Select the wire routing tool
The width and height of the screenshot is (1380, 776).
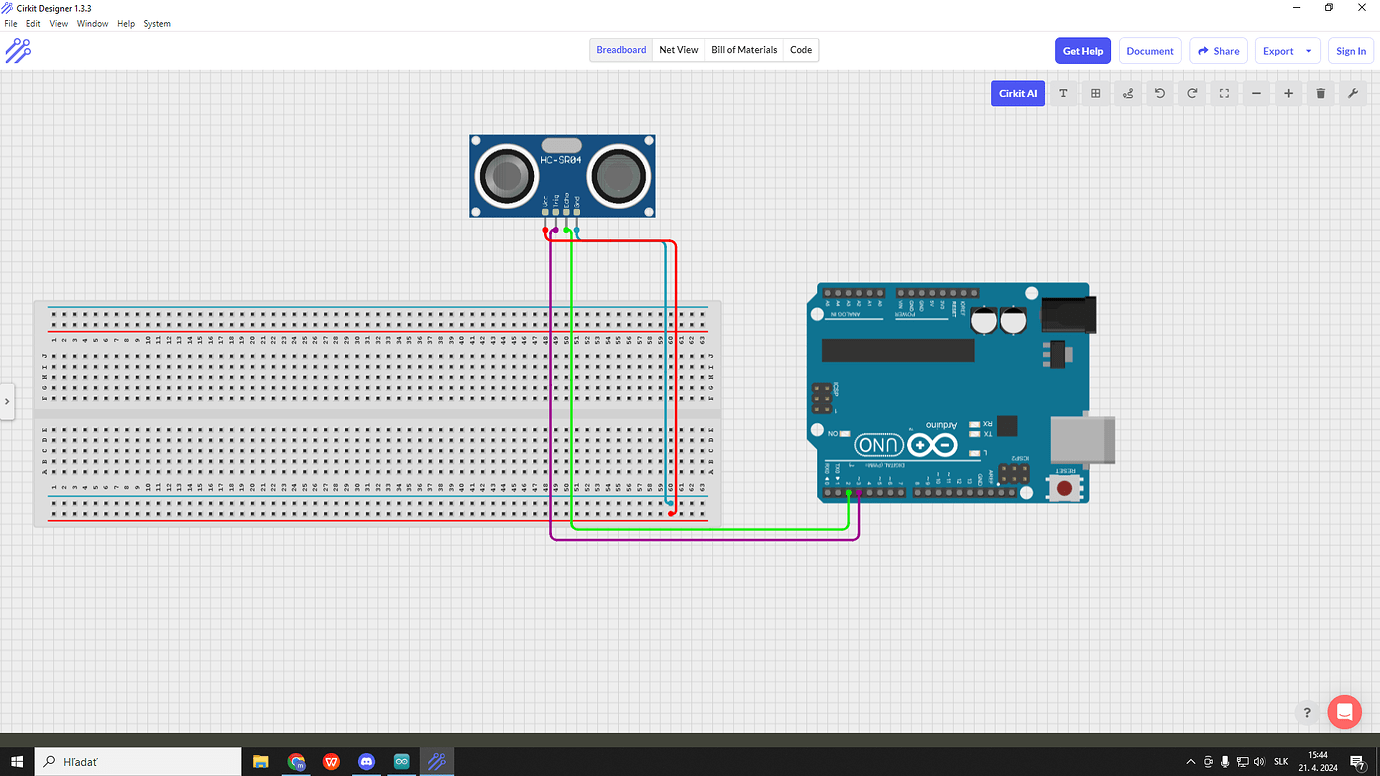coord(1127,93)
